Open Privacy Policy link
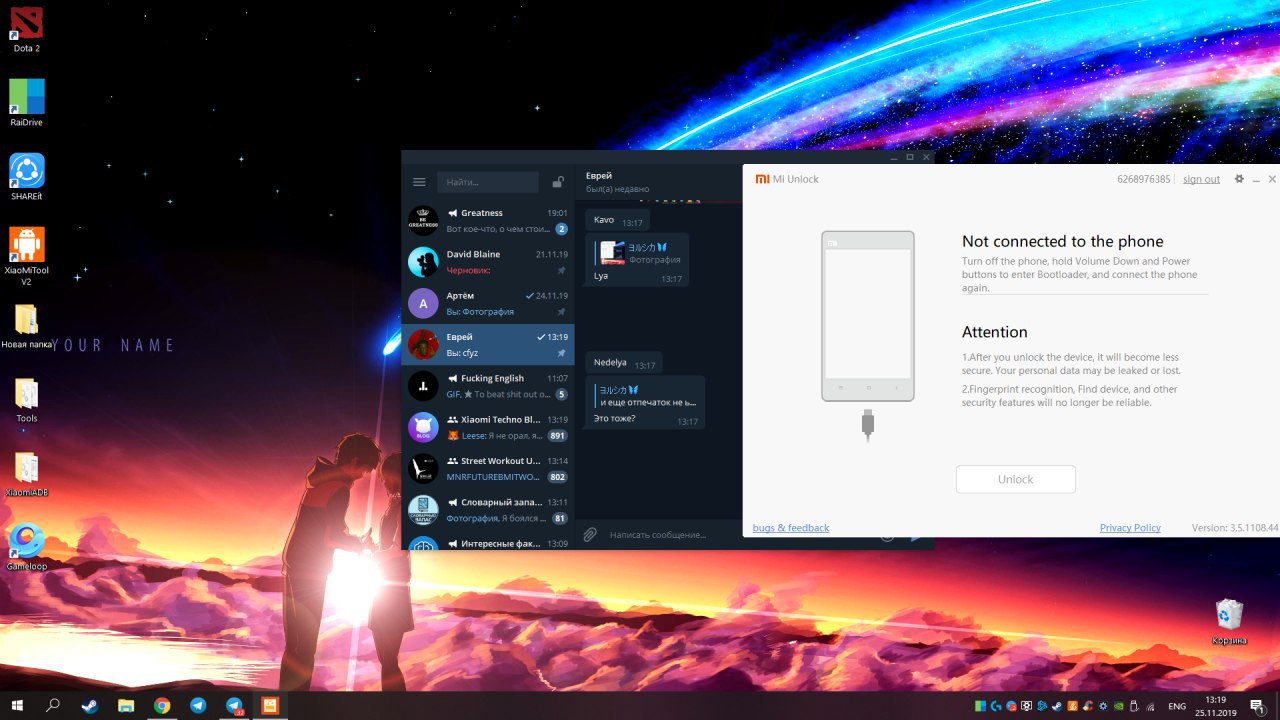Screen dimensions: 1280x720 coord(1130,528)
